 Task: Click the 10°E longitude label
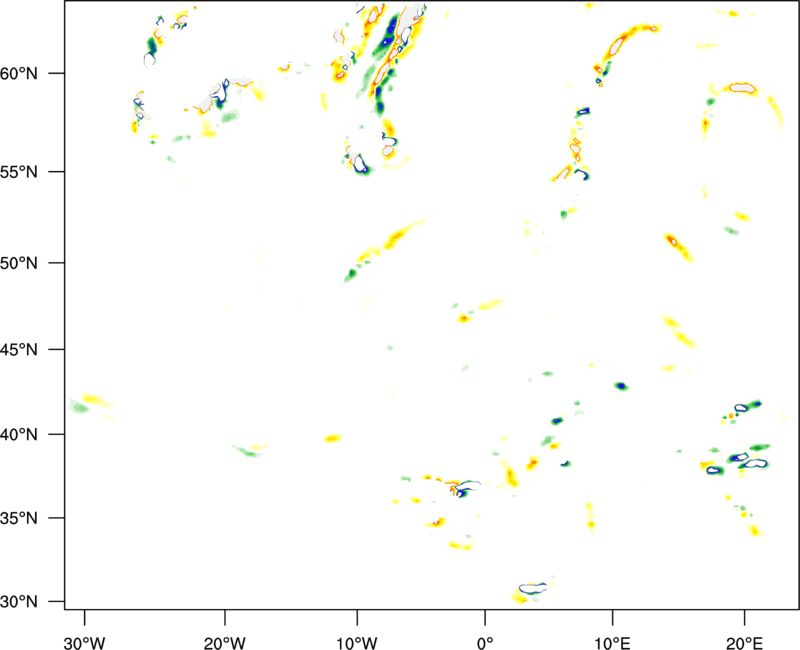[x=612, y=642]
